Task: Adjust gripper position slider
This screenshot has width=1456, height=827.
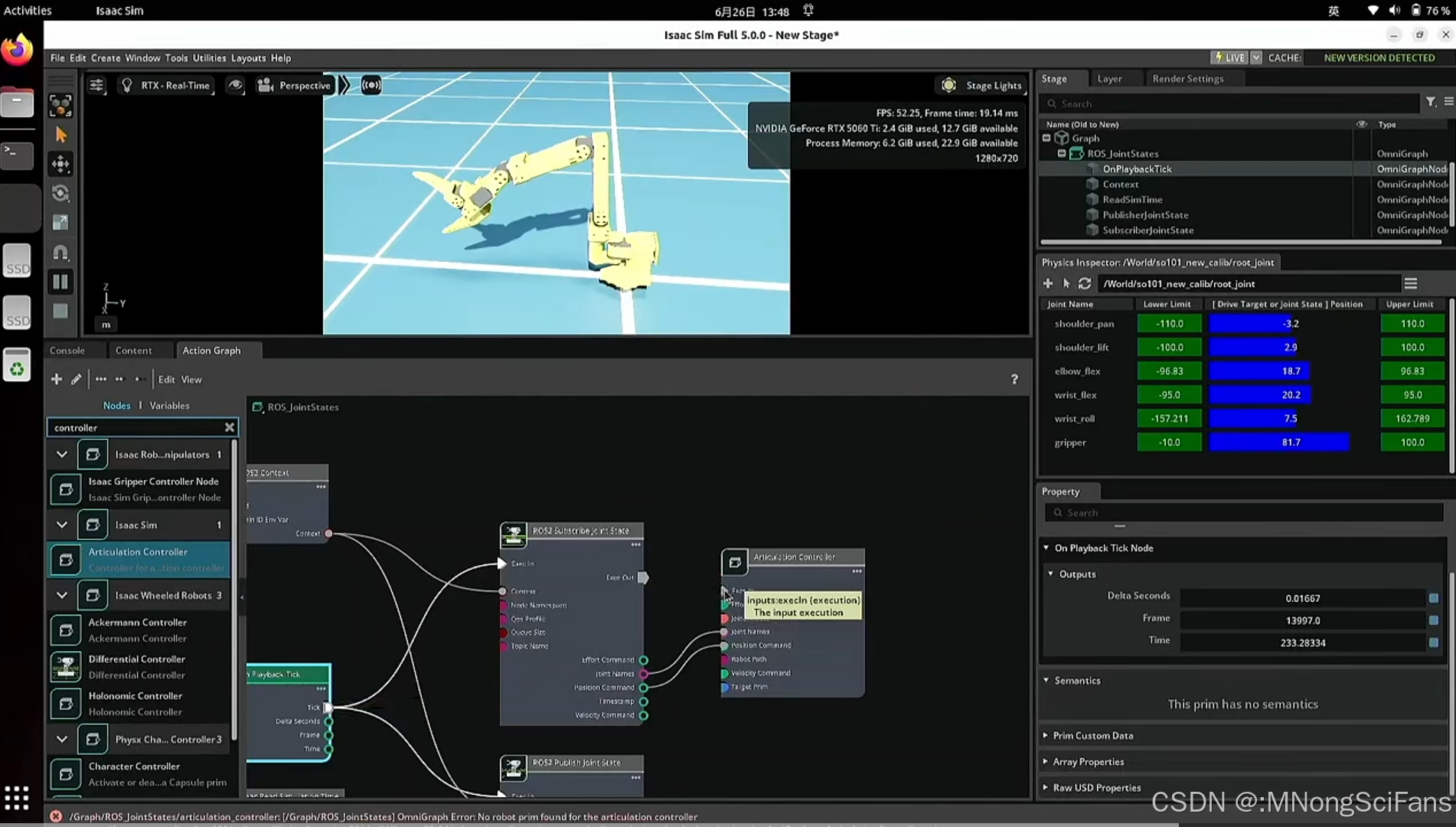Action: (1290, 443)
